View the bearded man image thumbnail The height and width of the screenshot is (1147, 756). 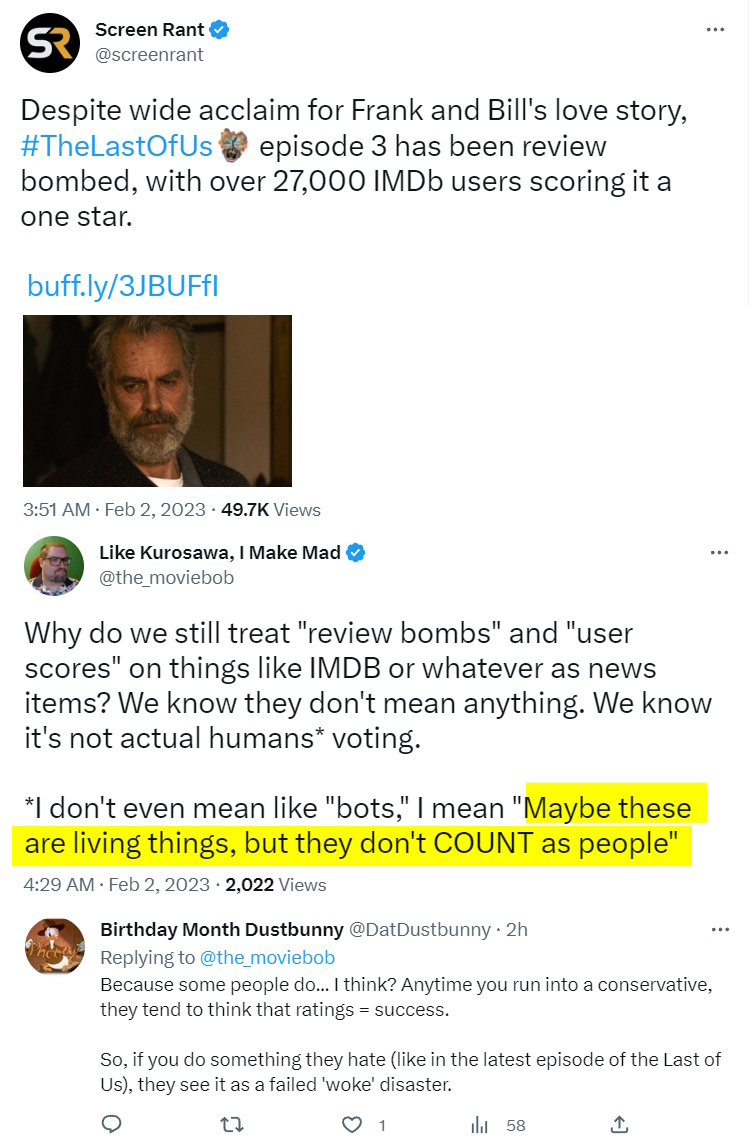(x=157, y=401)
